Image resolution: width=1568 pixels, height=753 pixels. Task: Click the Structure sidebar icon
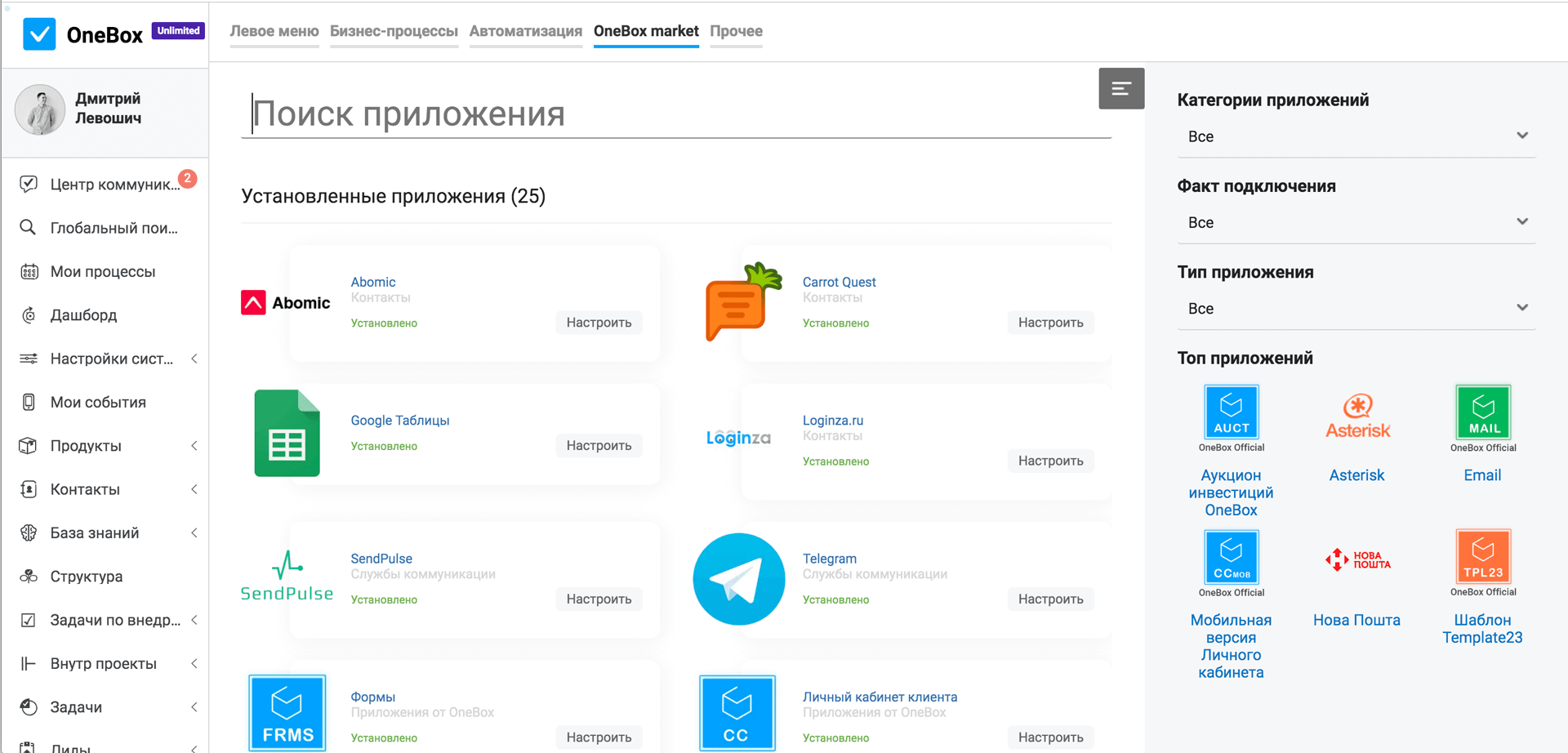29,576
